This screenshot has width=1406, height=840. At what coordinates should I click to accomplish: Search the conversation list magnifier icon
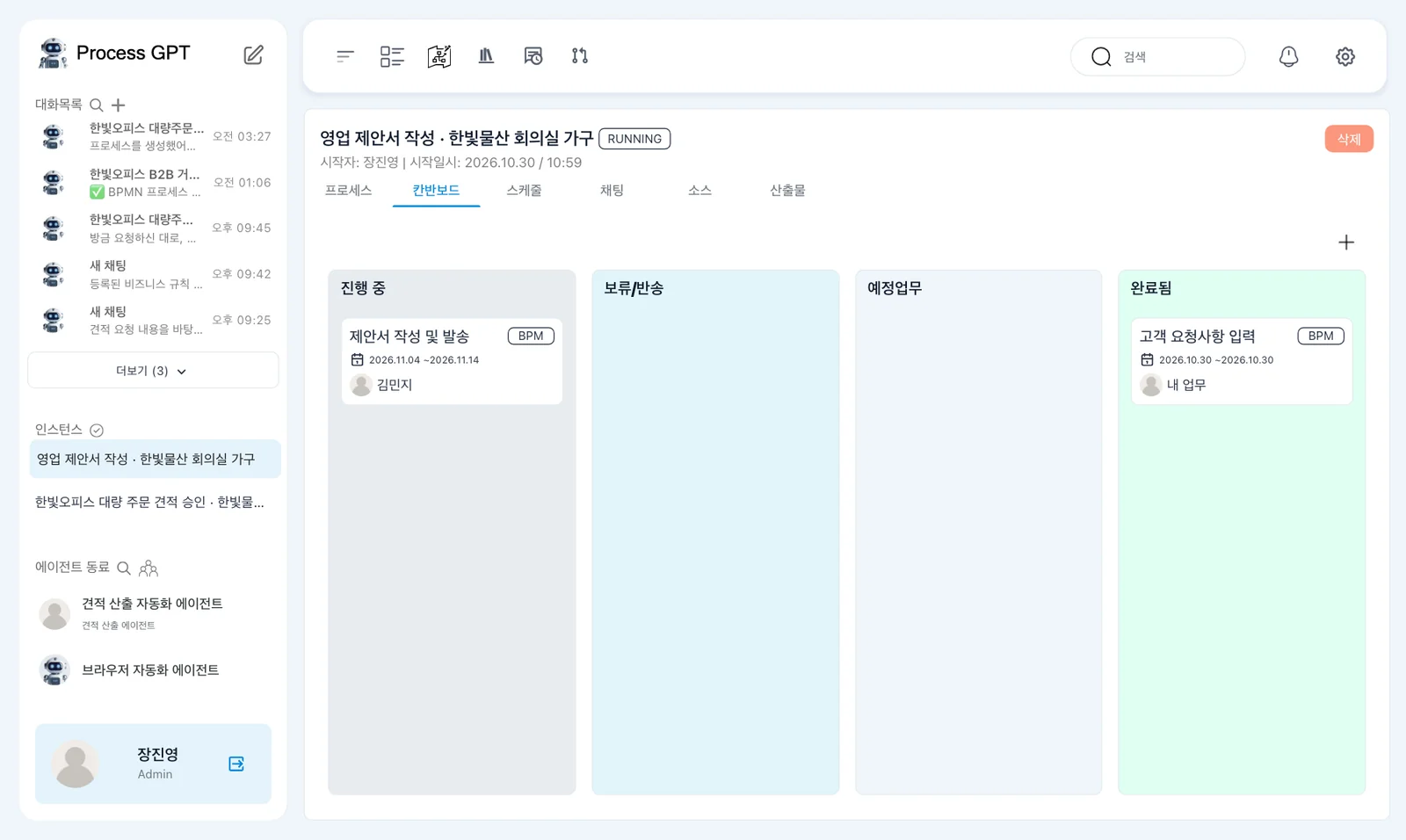click(x=97, y=105)
